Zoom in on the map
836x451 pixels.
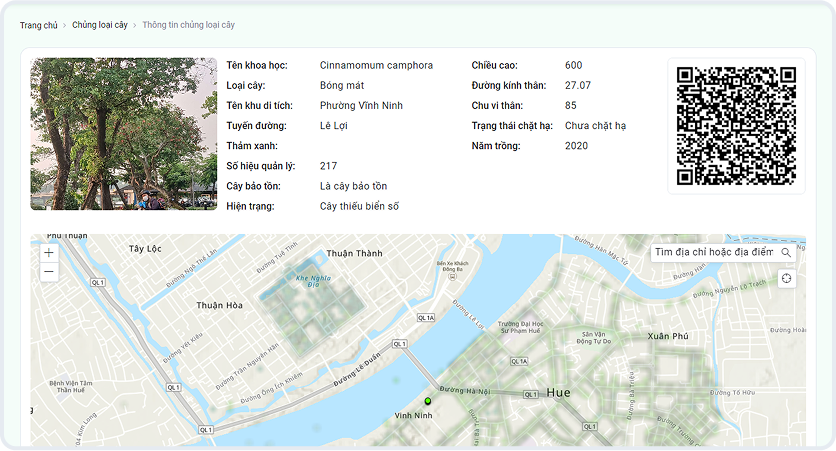[x=49, y=253]
